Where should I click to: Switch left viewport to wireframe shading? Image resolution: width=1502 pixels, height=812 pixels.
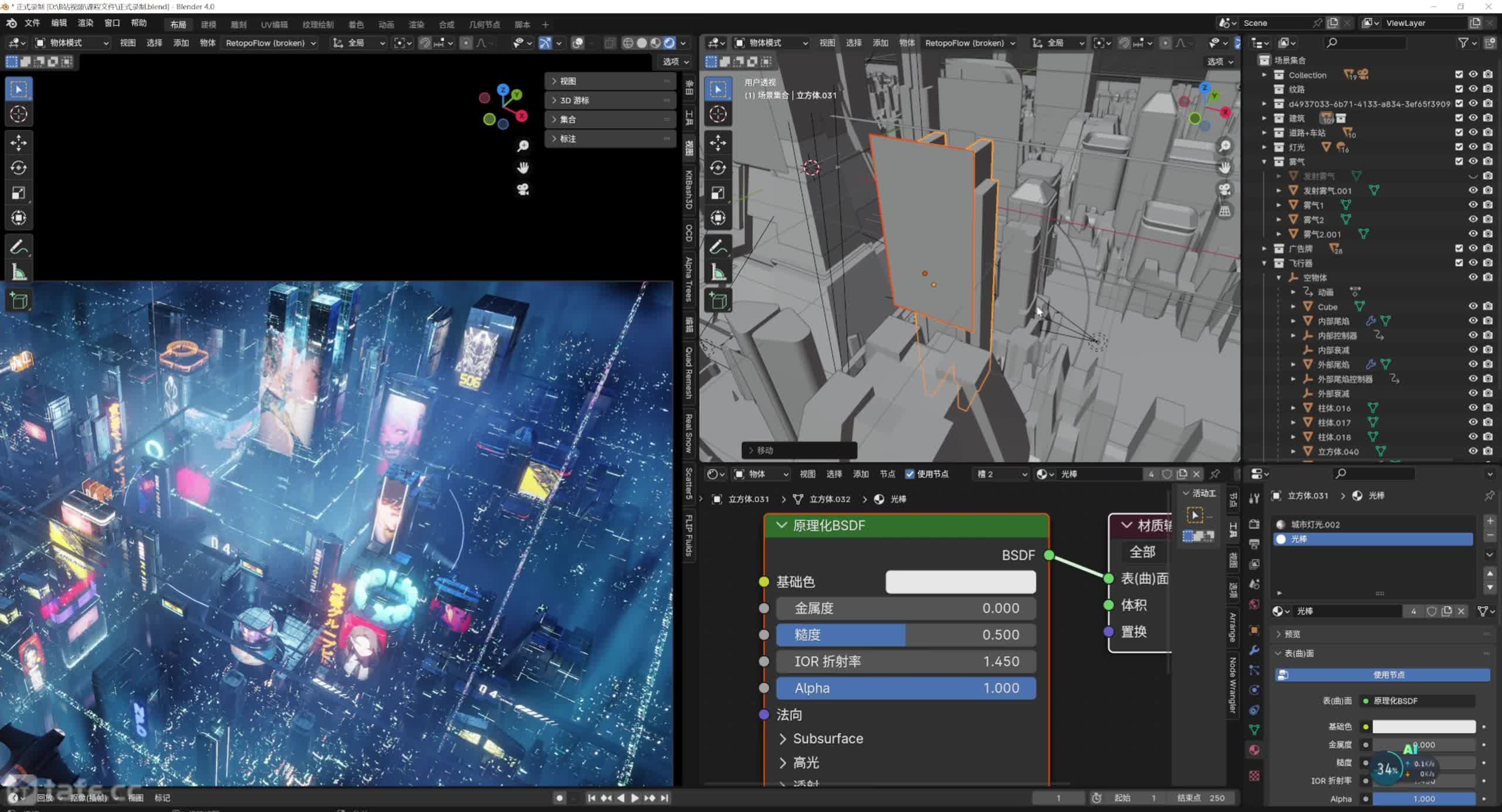click(x=628, y=43)
